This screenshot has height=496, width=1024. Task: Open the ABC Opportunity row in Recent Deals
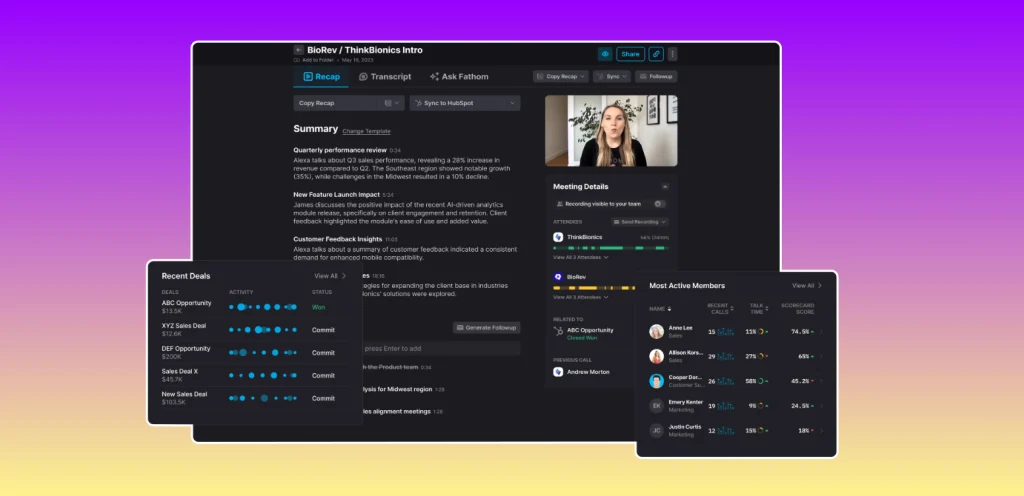pyautogui.click(x=254, y=307)
